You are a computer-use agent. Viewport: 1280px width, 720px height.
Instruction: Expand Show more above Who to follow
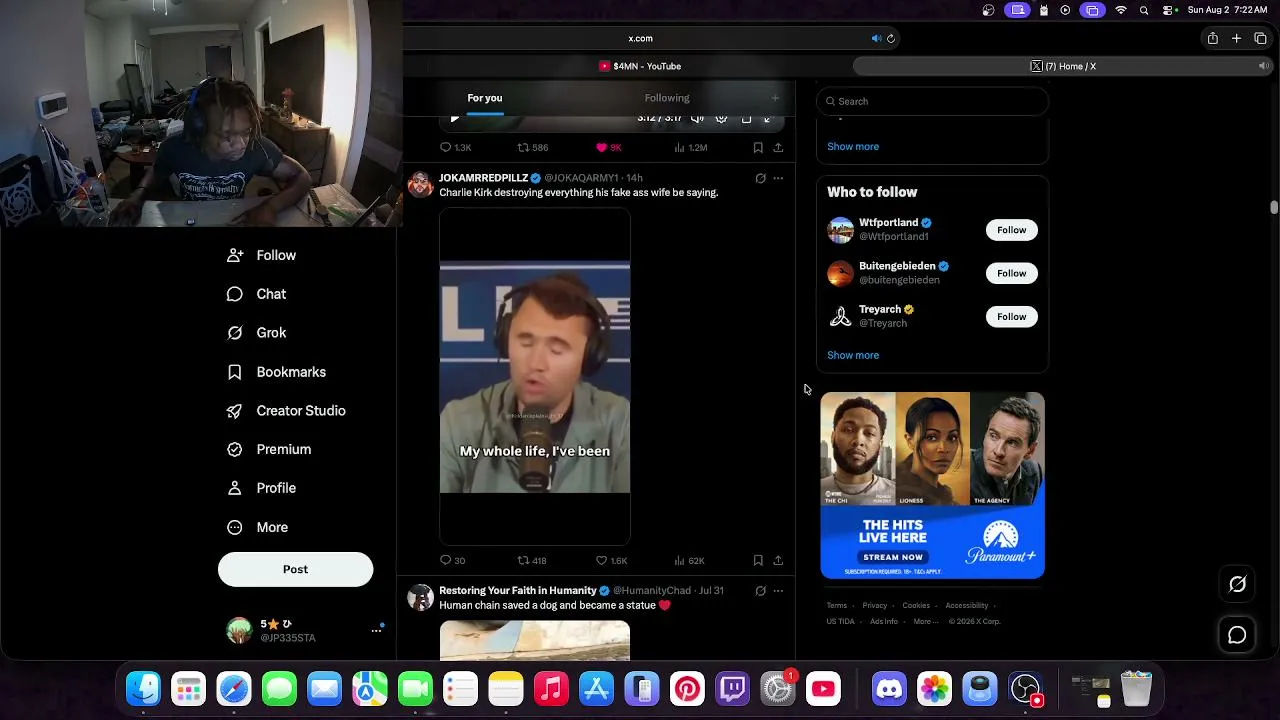pos(853,146)
